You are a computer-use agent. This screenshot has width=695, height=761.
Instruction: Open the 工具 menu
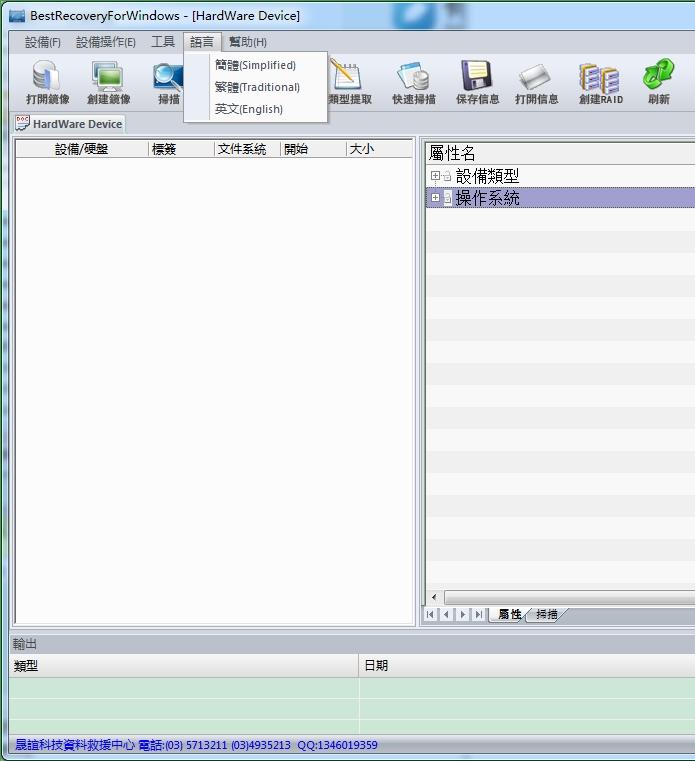[163, 42]
